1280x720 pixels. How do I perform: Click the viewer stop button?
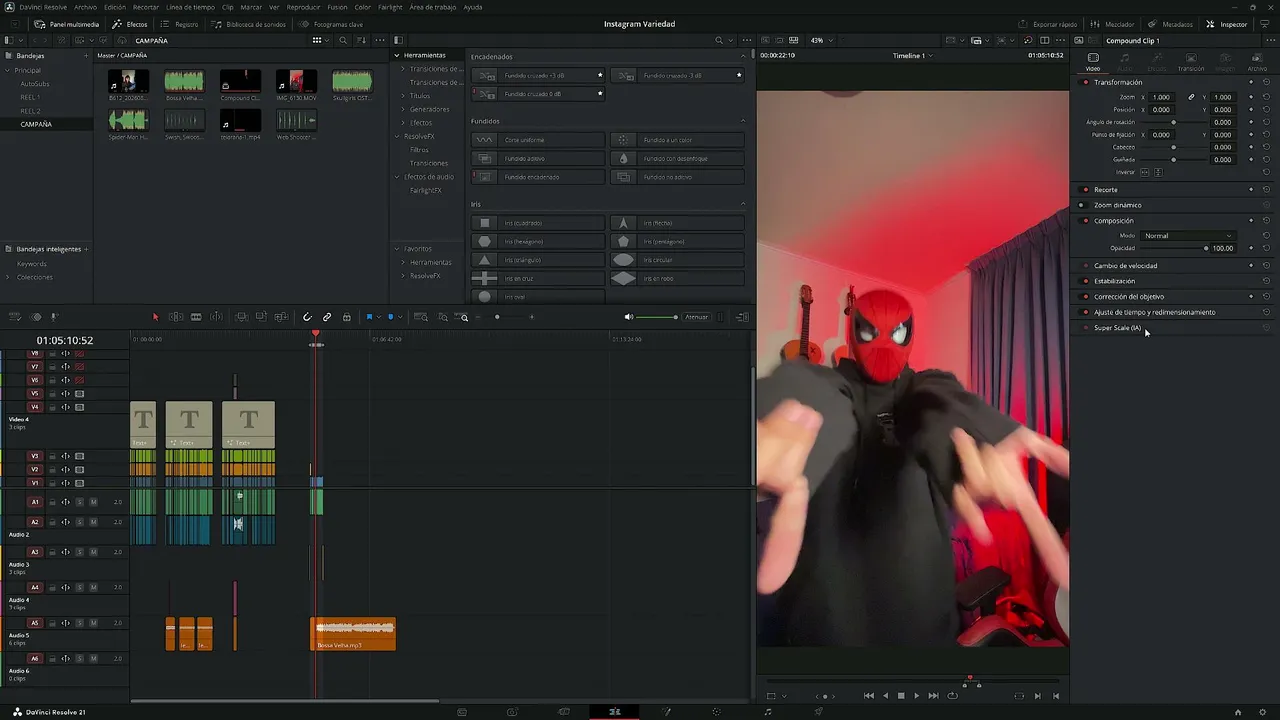point(901,696)
